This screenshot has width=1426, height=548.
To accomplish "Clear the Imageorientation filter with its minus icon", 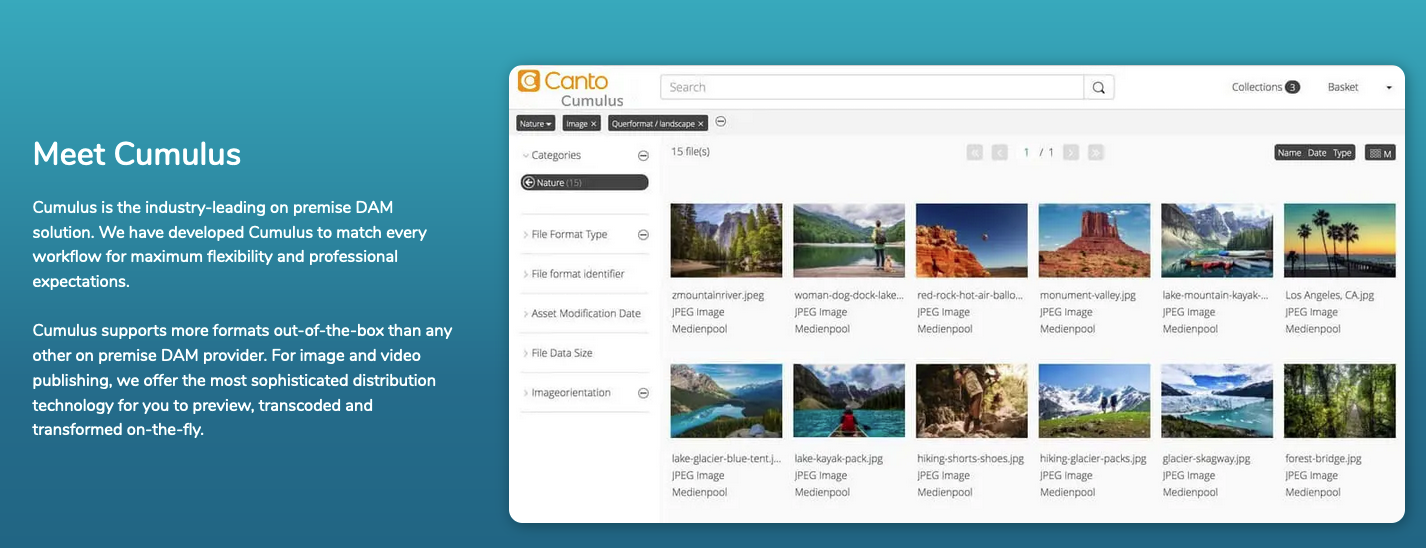I will coord(643,393).
